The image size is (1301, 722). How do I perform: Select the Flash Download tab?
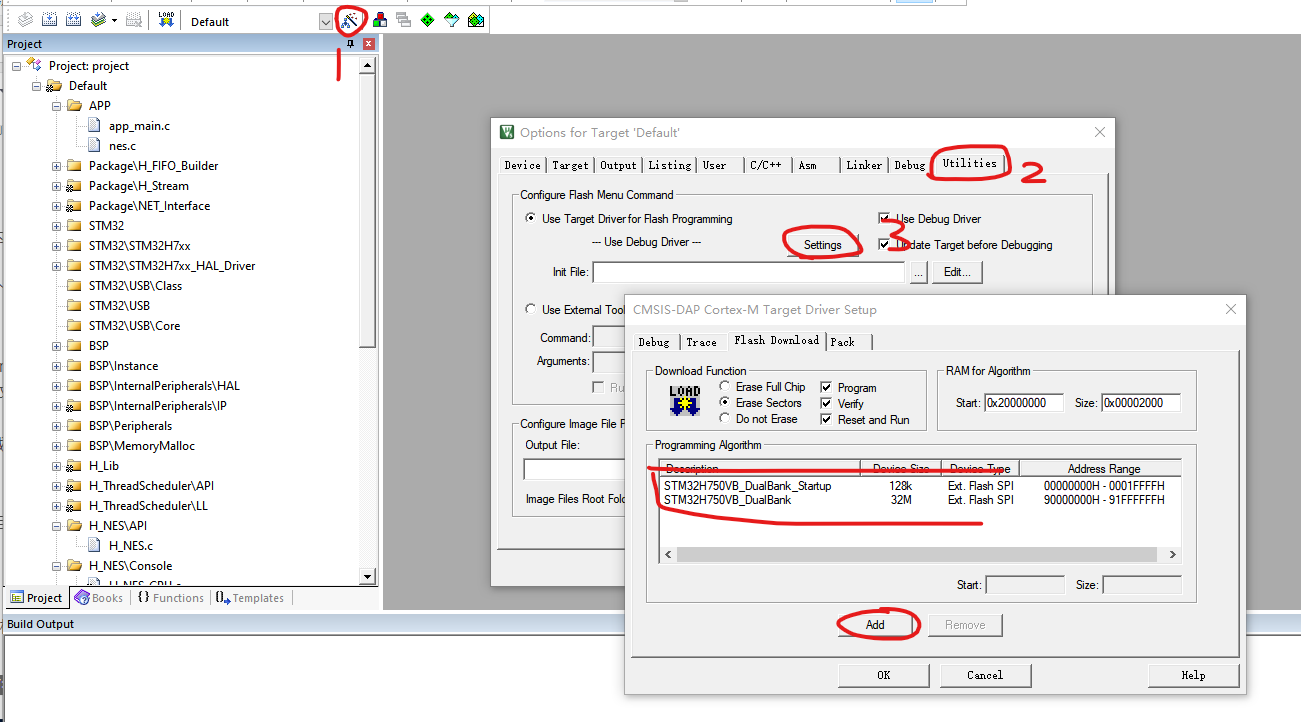(776, 340)
